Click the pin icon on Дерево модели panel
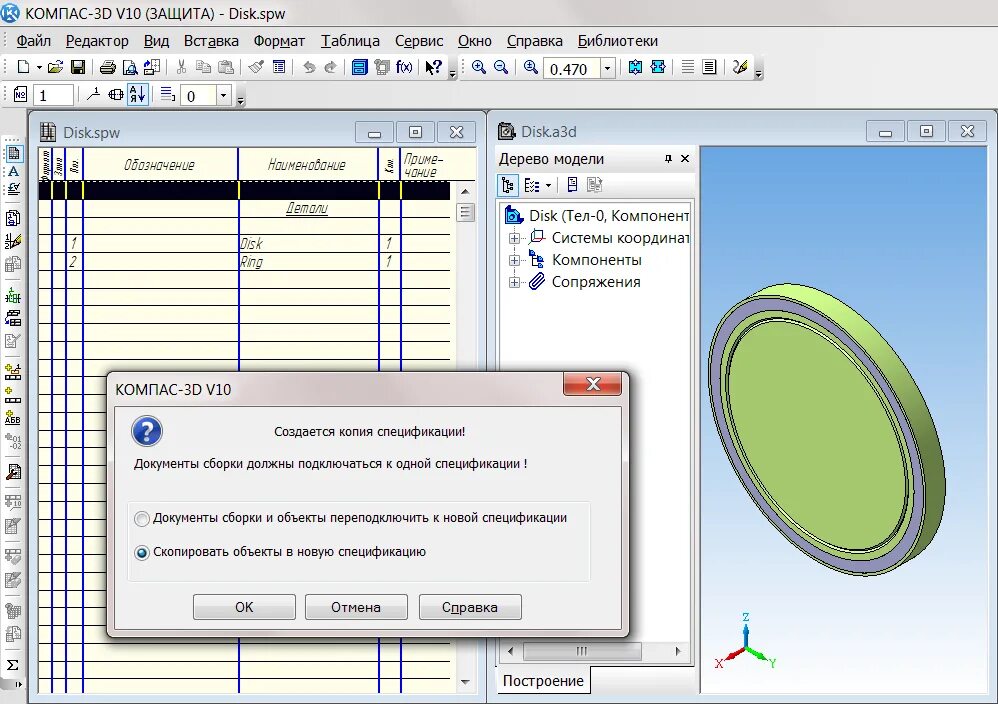Image resolution: width=998 pixels, height=704 pixels. pyautogui.click(x=668, y=158)
